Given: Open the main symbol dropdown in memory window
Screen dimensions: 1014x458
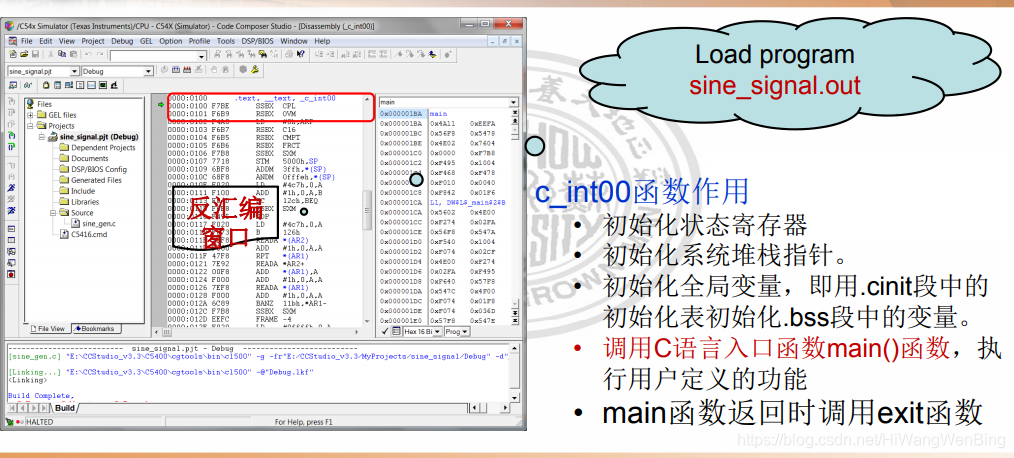Looking at the screenshot, I should (513, 102).
